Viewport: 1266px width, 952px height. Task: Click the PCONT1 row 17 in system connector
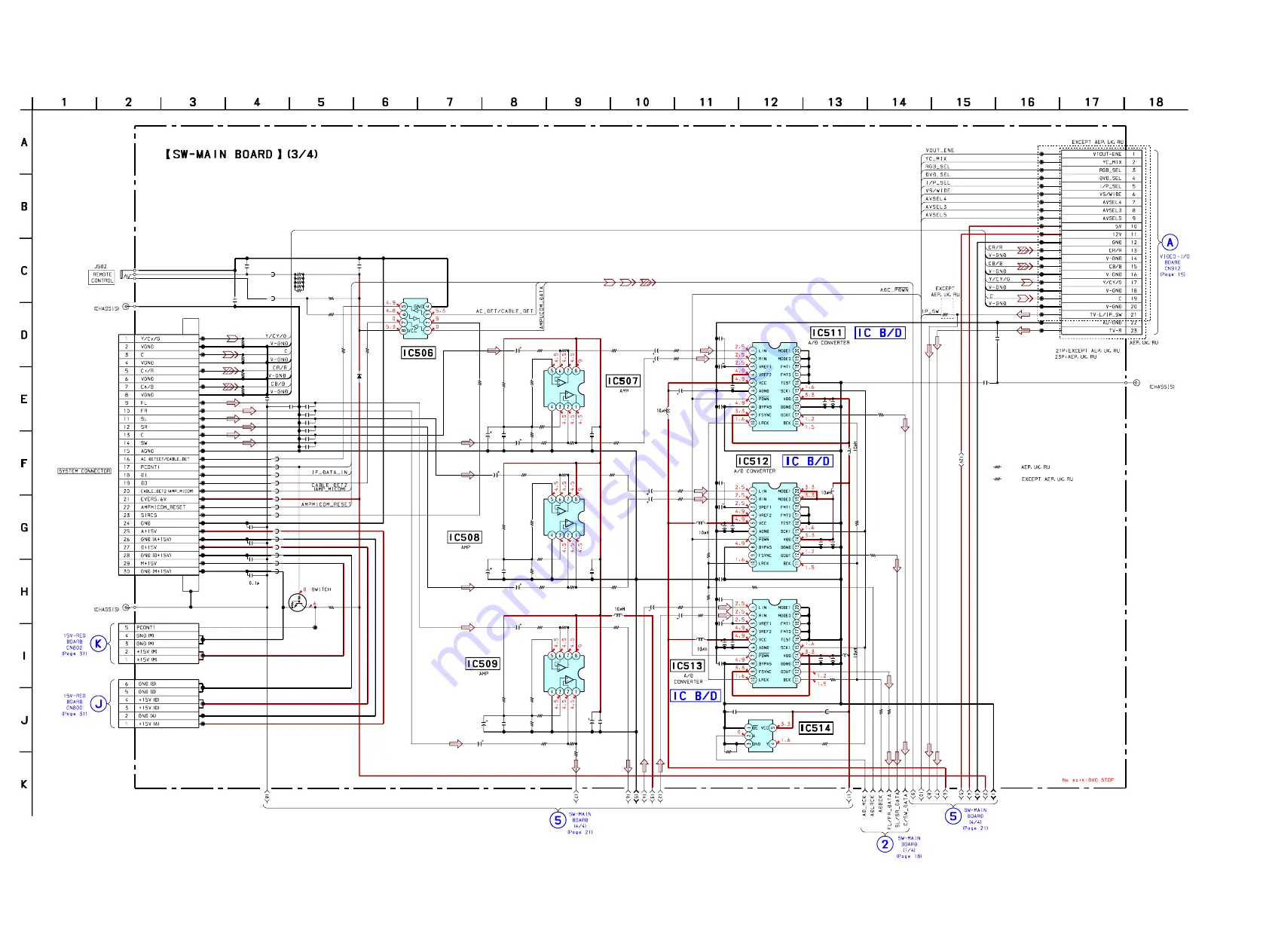pyautogui.click(x=159, y=467)
